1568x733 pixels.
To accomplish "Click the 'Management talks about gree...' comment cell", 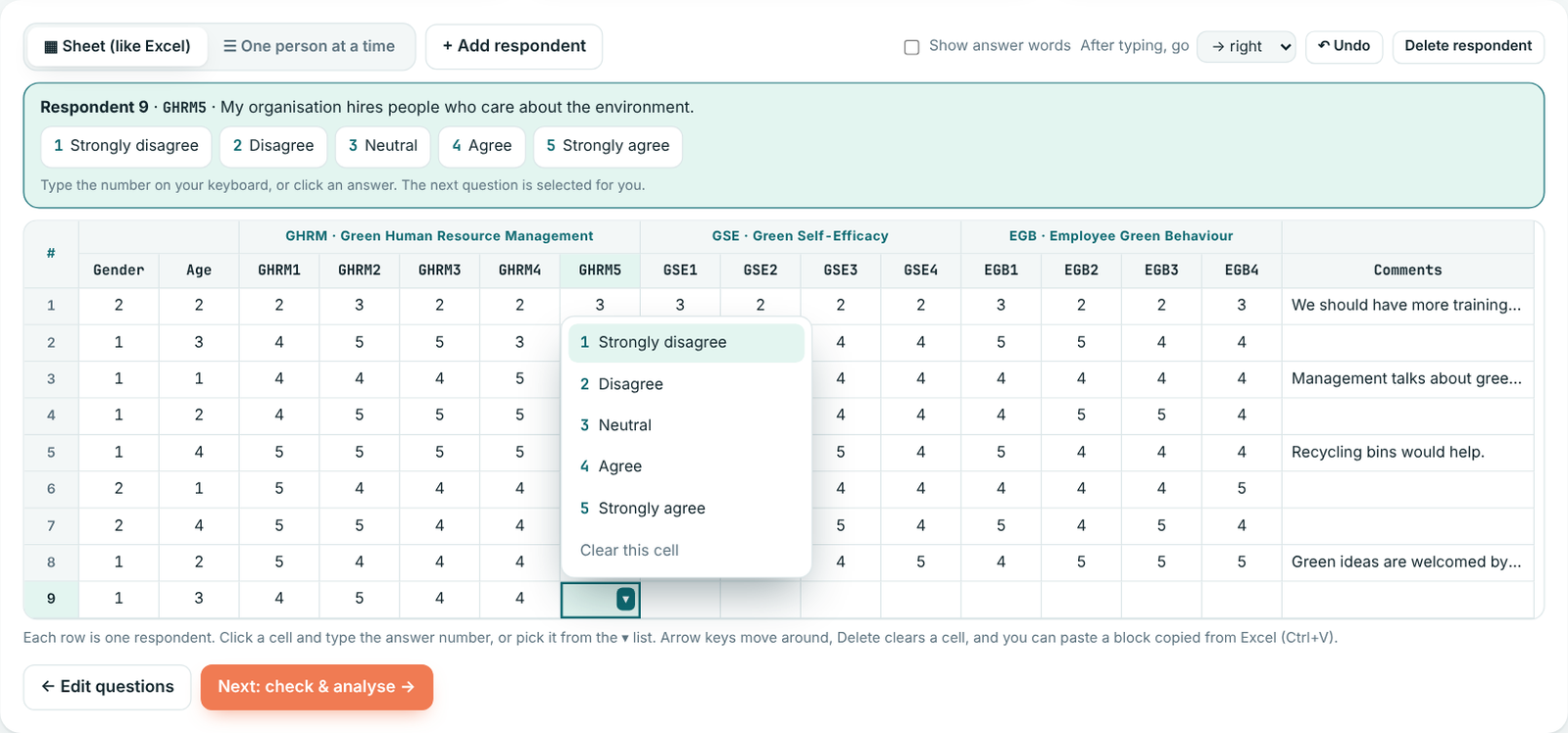I will pos(1407,379).
